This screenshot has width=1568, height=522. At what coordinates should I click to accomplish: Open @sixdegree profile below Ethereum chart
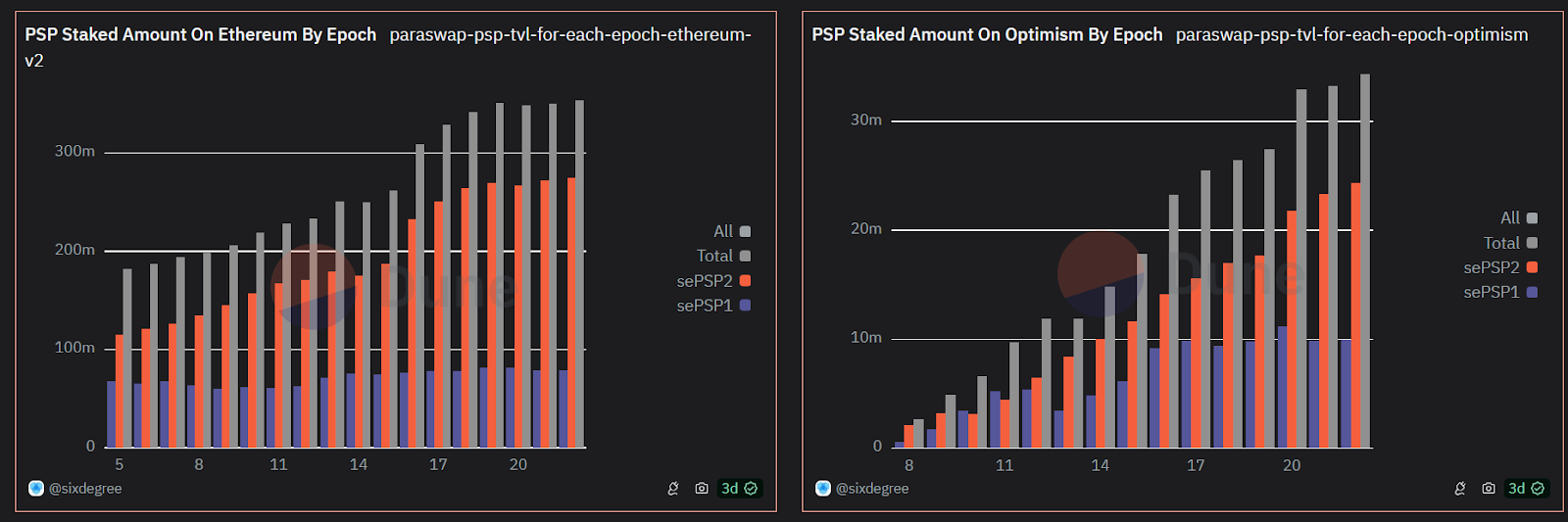[85, 488]
